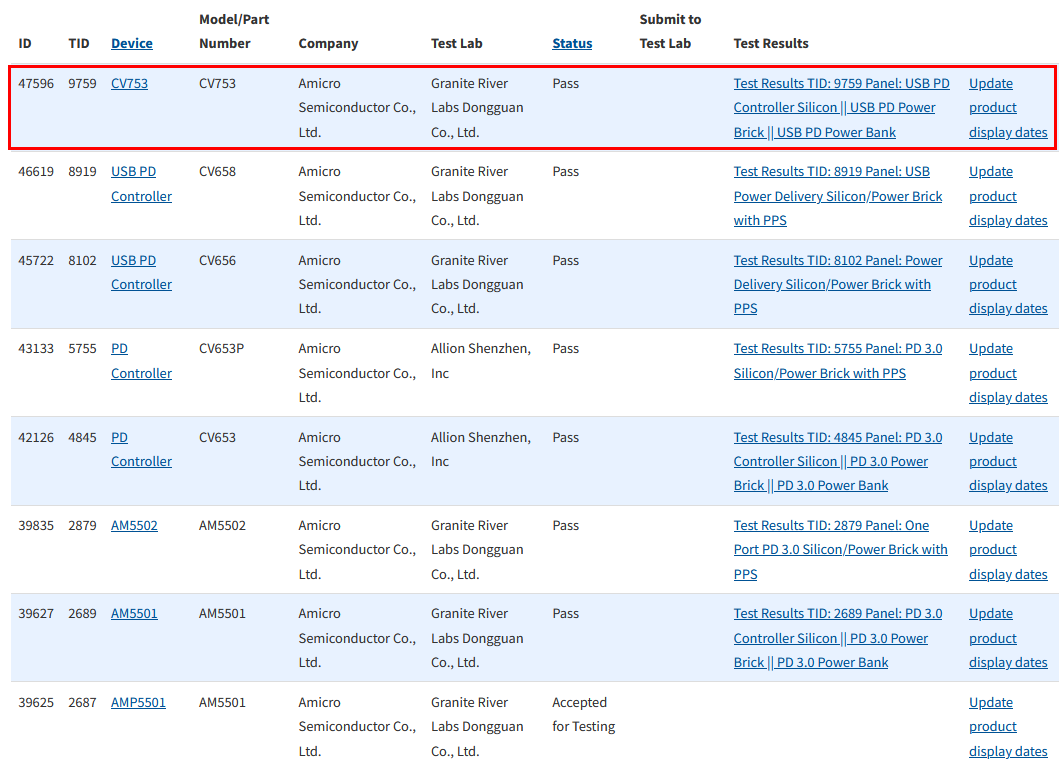The width and height of the screenshot is (1064, 765).
Task: Click model number CV653P
Action: coord(221,349)
